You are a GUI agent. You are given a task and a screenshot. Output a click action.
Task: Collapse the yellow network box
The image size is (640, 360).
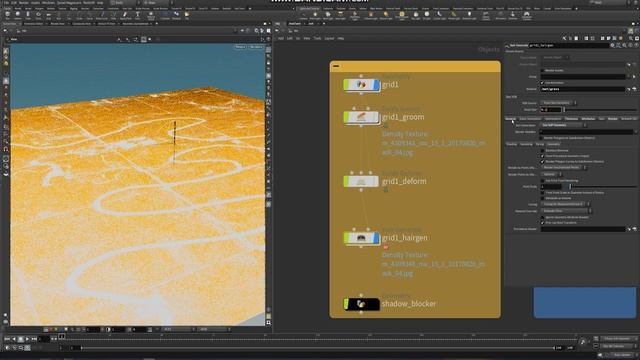coord(336,66)
